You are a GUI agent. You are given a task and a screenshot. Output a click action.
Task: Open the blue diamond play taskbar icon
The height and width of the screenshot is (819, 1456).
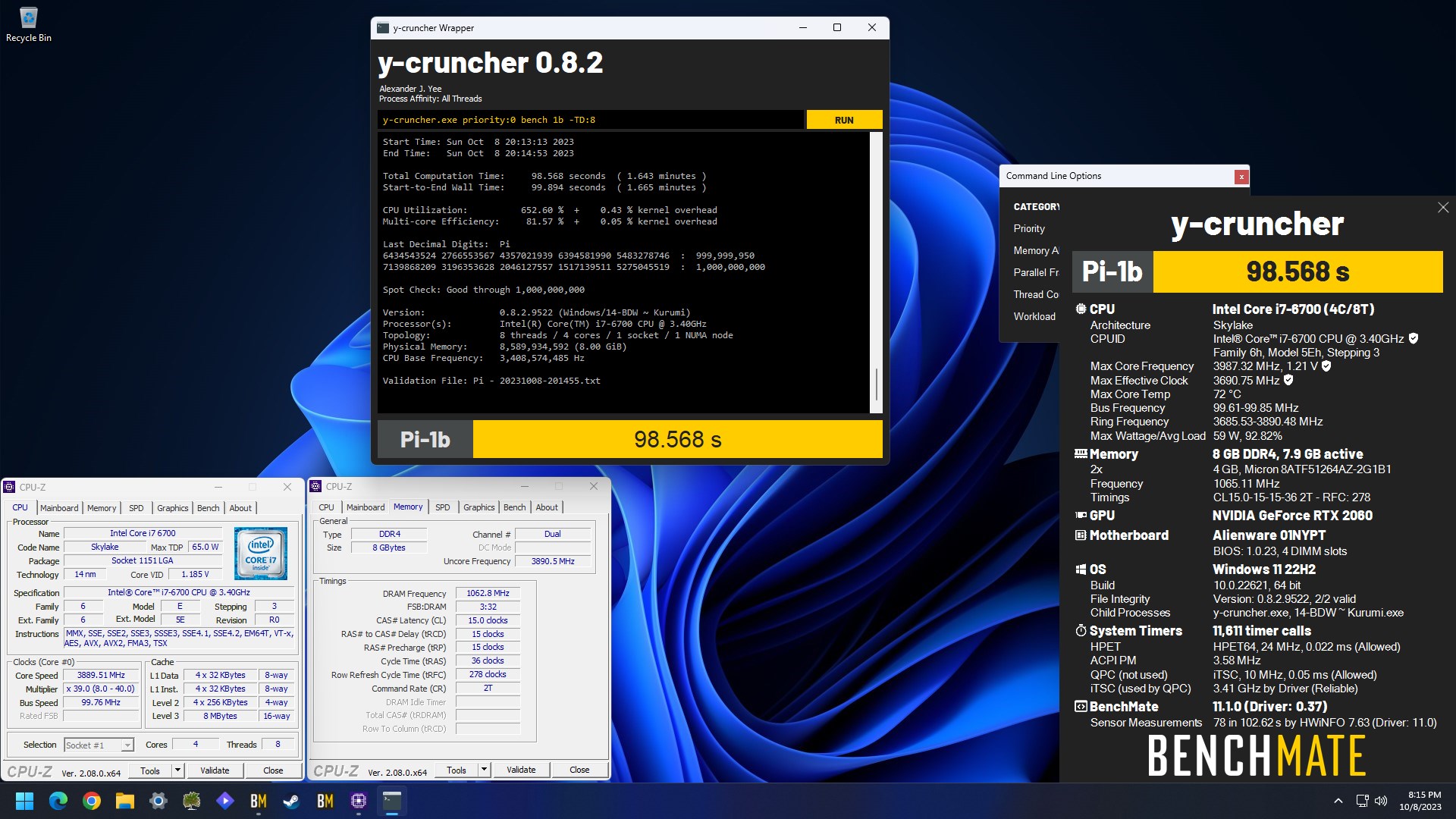tap(224, 801)
